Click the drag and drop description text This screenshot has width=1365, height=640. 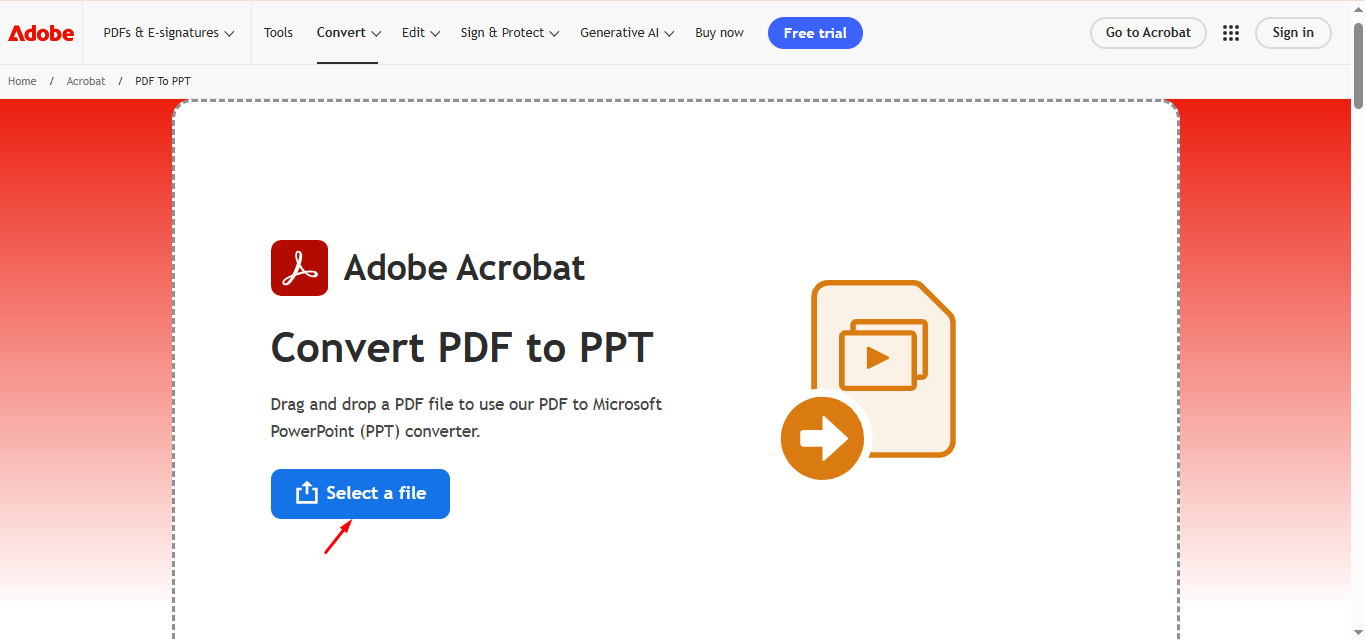pyautogui.click(x=466, y=418)
